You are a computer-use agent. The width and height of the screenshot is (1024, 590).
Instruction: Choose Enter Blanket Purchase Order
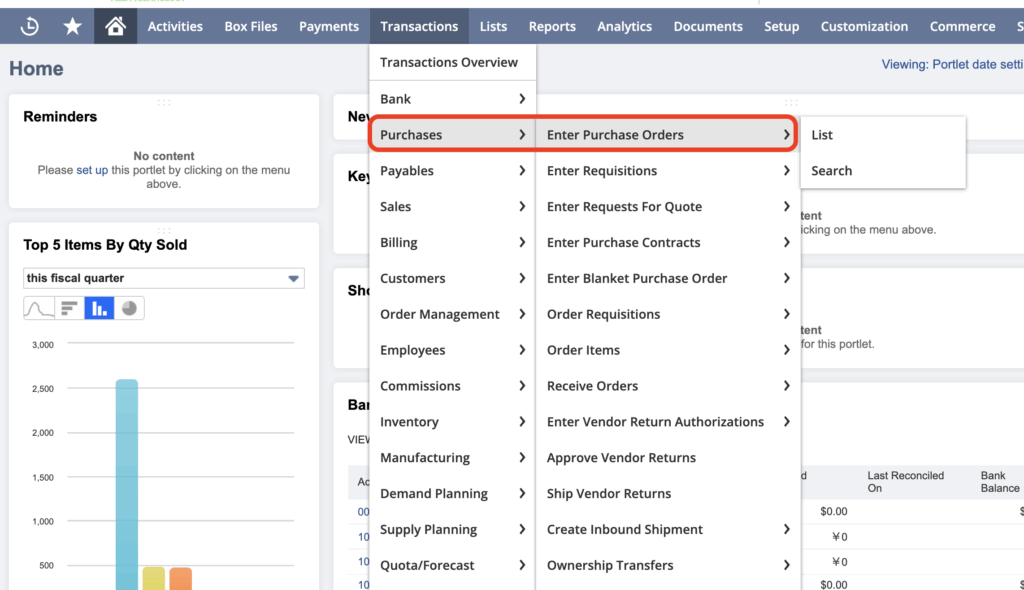tap(668, 278)
